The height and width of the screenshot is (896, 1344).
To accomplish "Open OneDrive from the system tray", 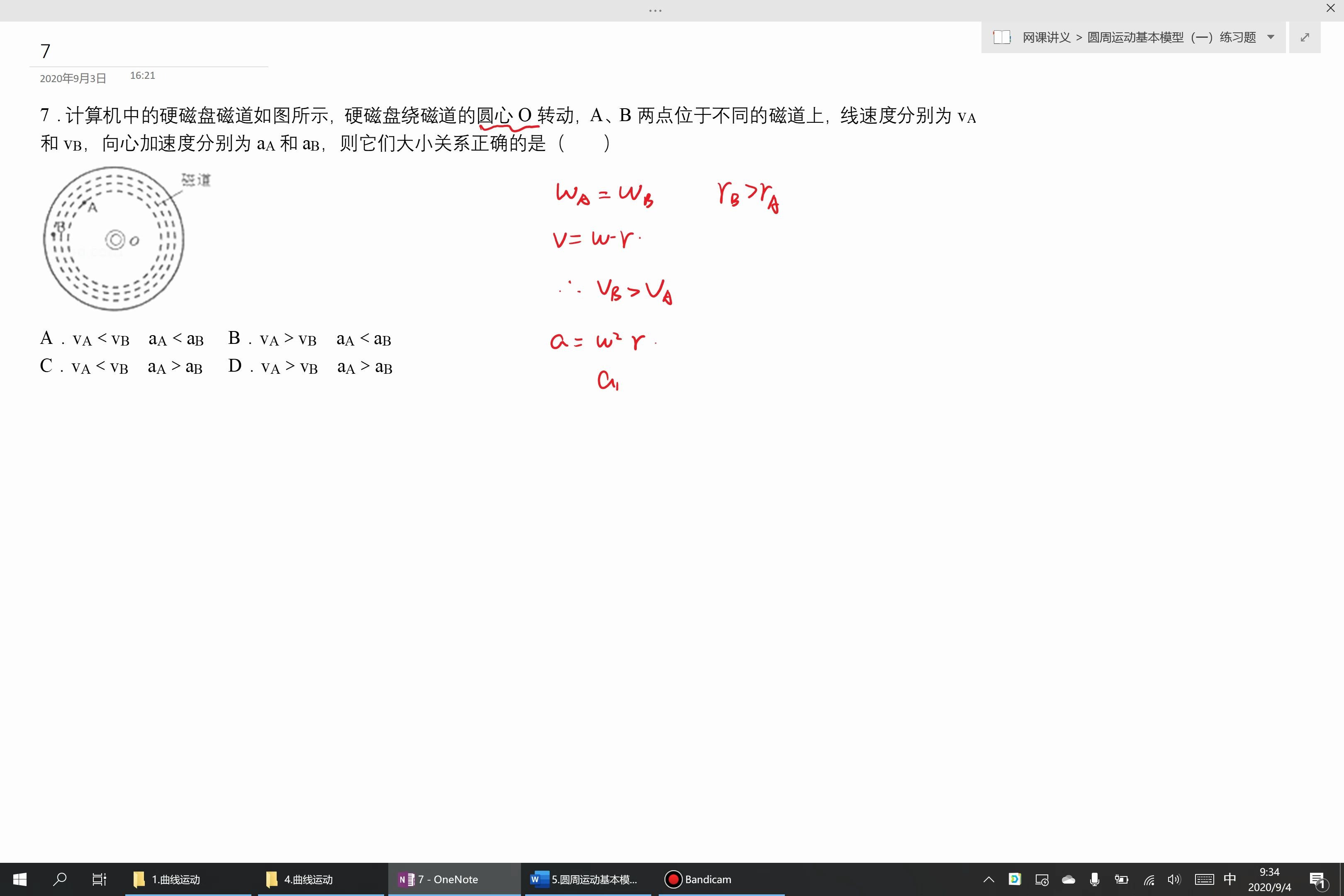I will 1067,879.
